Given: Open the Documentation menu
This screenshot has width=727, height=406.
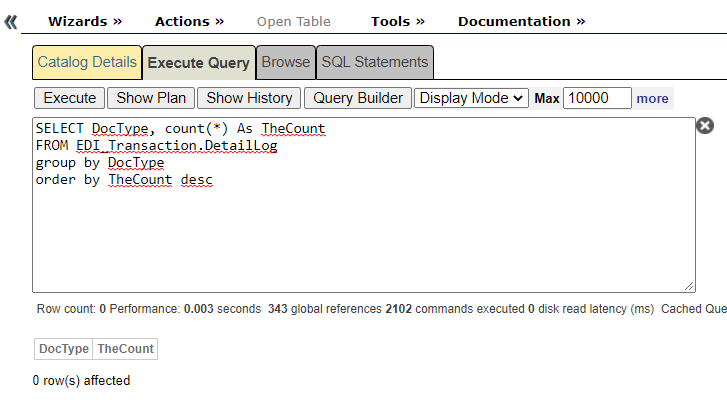Looking at the screenshot, I should 522,21.
